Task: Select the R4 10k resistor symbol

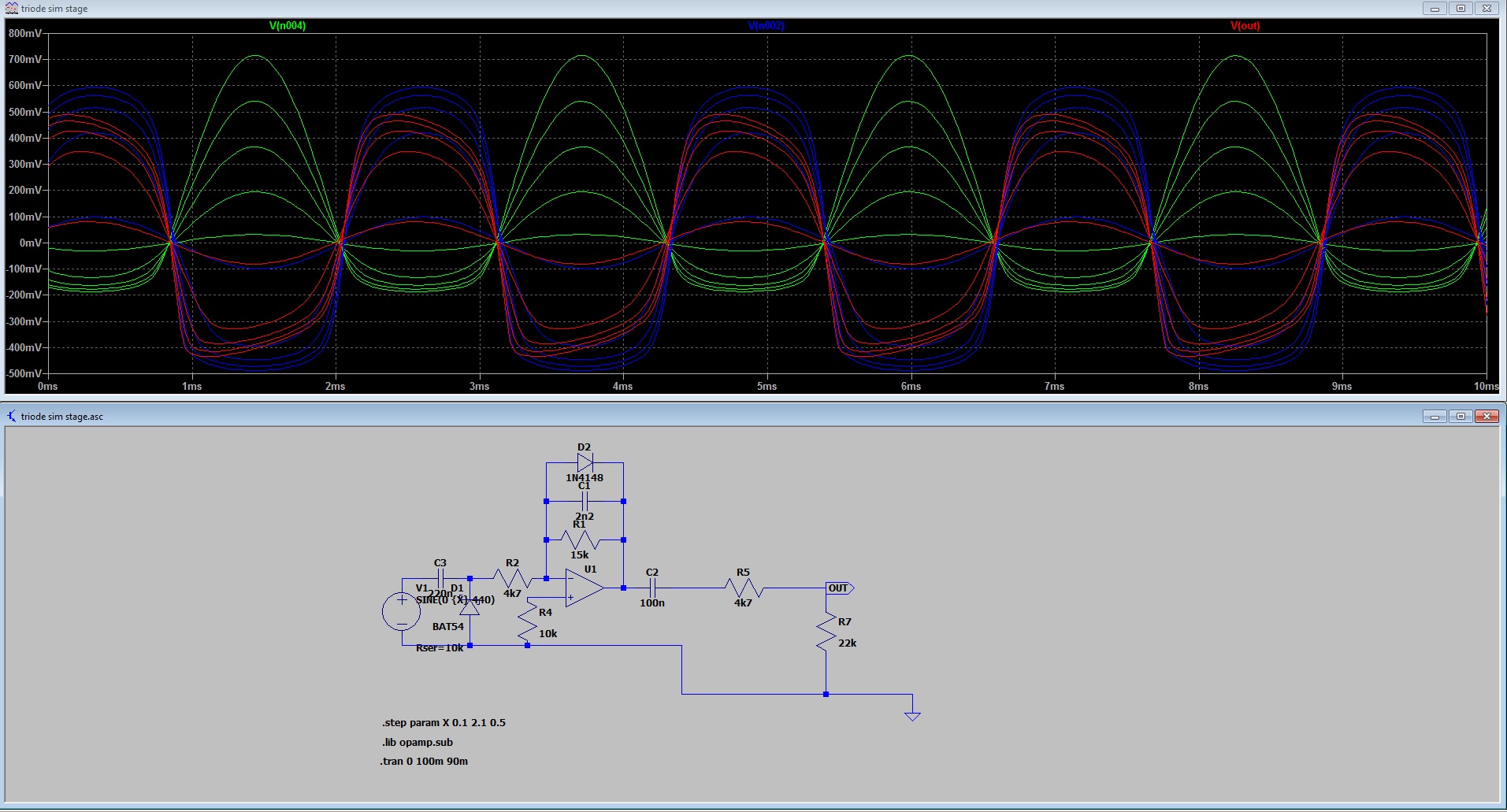Action: pos(527,619)
